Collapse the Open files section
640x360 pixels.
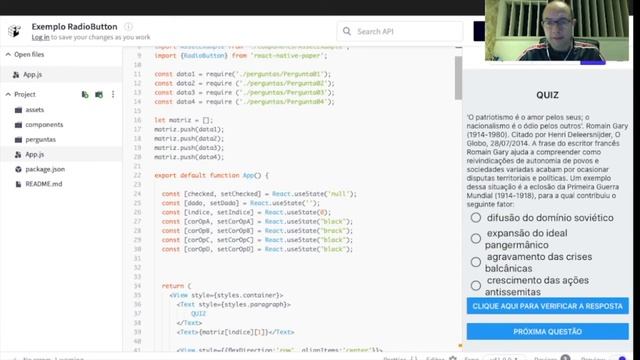tap(8, 54)
